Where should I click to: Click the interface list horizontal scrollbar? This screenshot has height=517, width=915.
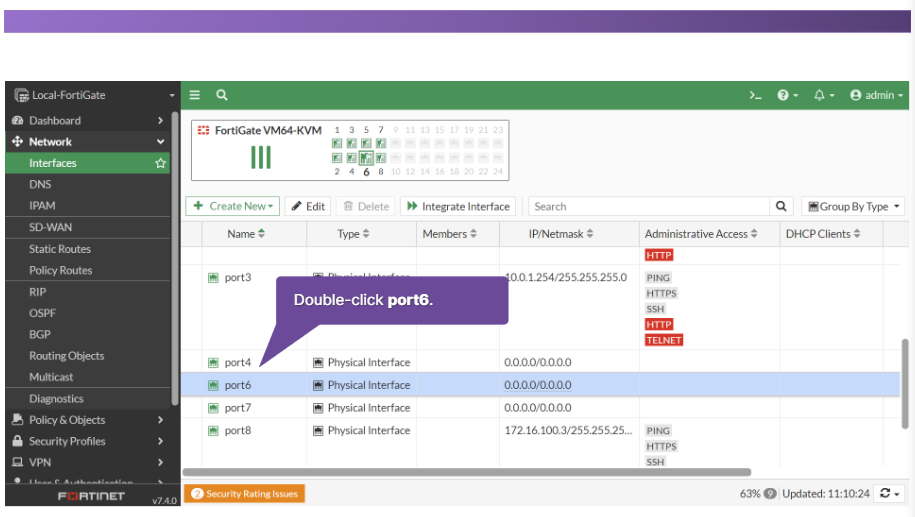click(x=466, y=472)
